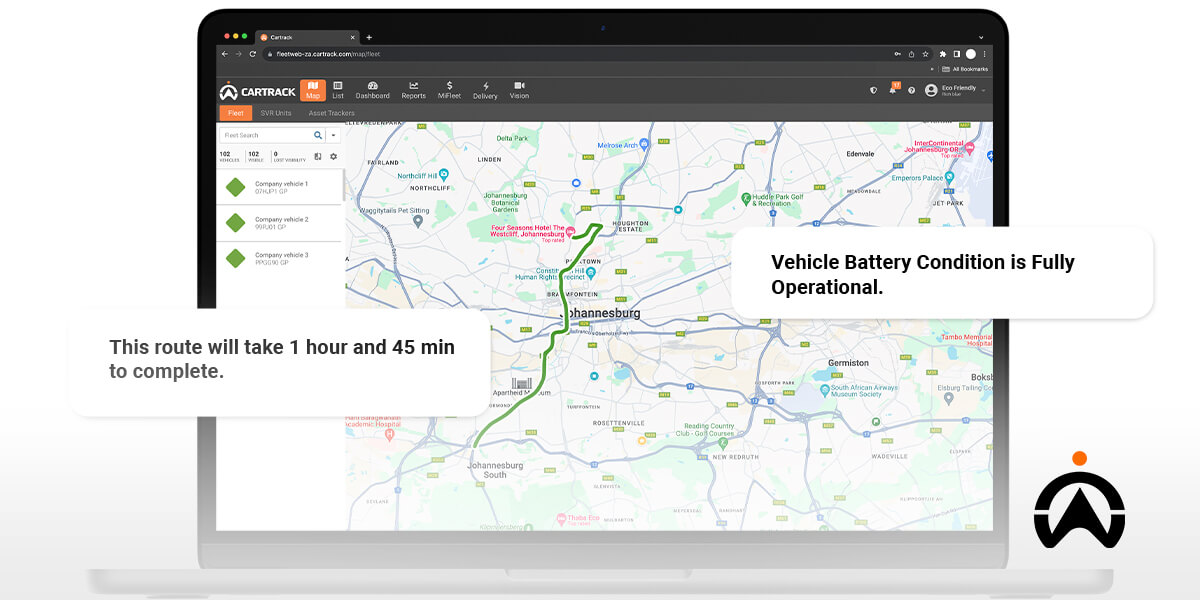Image resolution: width=1200 pixels, height=600 pixels.
Task: Click the notifications bell showing 17 alerts
Action: (x=894, y=88)
